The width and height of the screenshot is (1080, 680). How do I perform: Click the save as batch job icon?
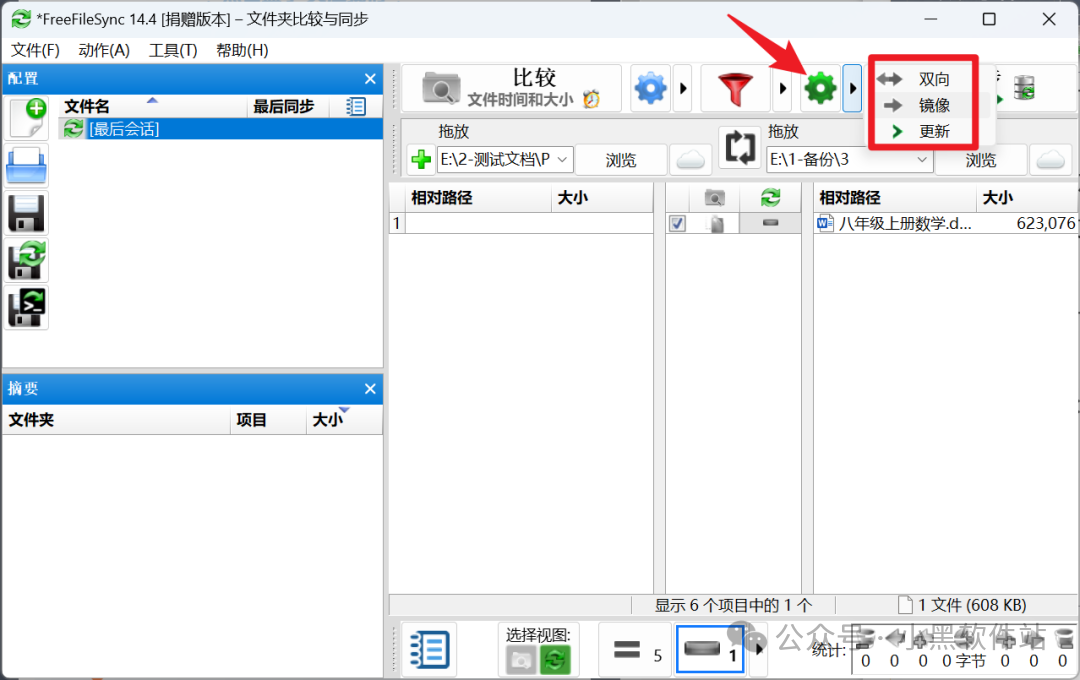(26, 307)
